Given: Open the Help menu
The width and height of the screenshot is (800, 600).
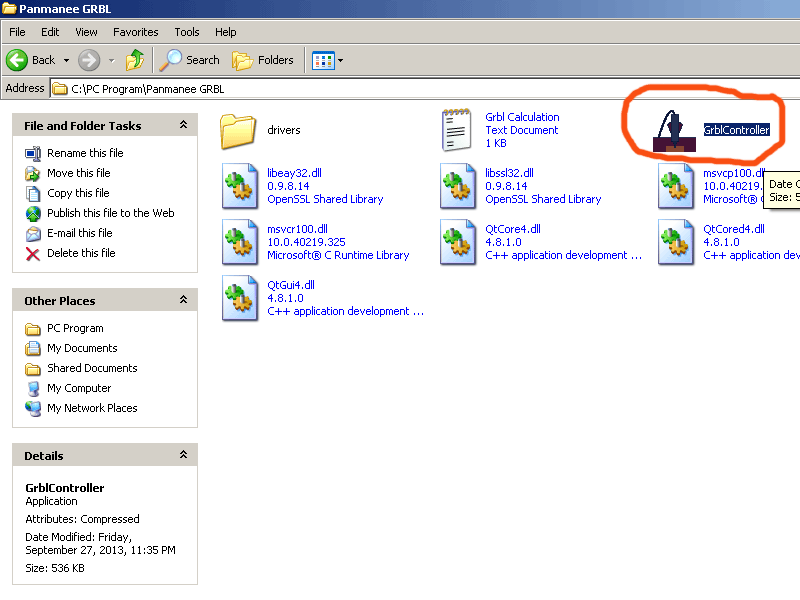Looking at the screenshot, I should [x=226, y=32].
